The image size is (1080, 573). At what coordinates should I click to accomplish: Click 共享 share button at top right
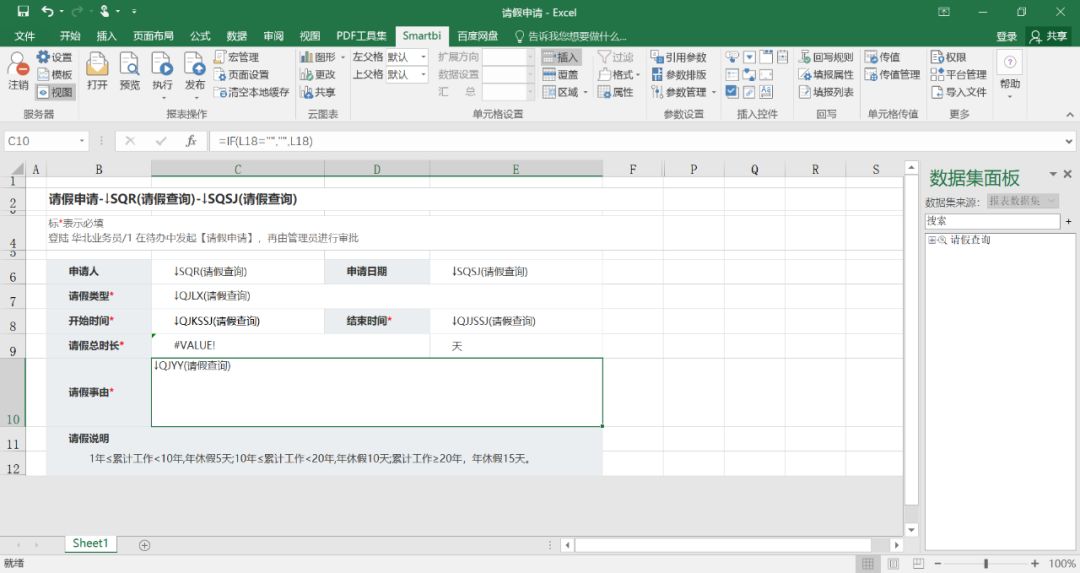click(x=1049, y=35)
